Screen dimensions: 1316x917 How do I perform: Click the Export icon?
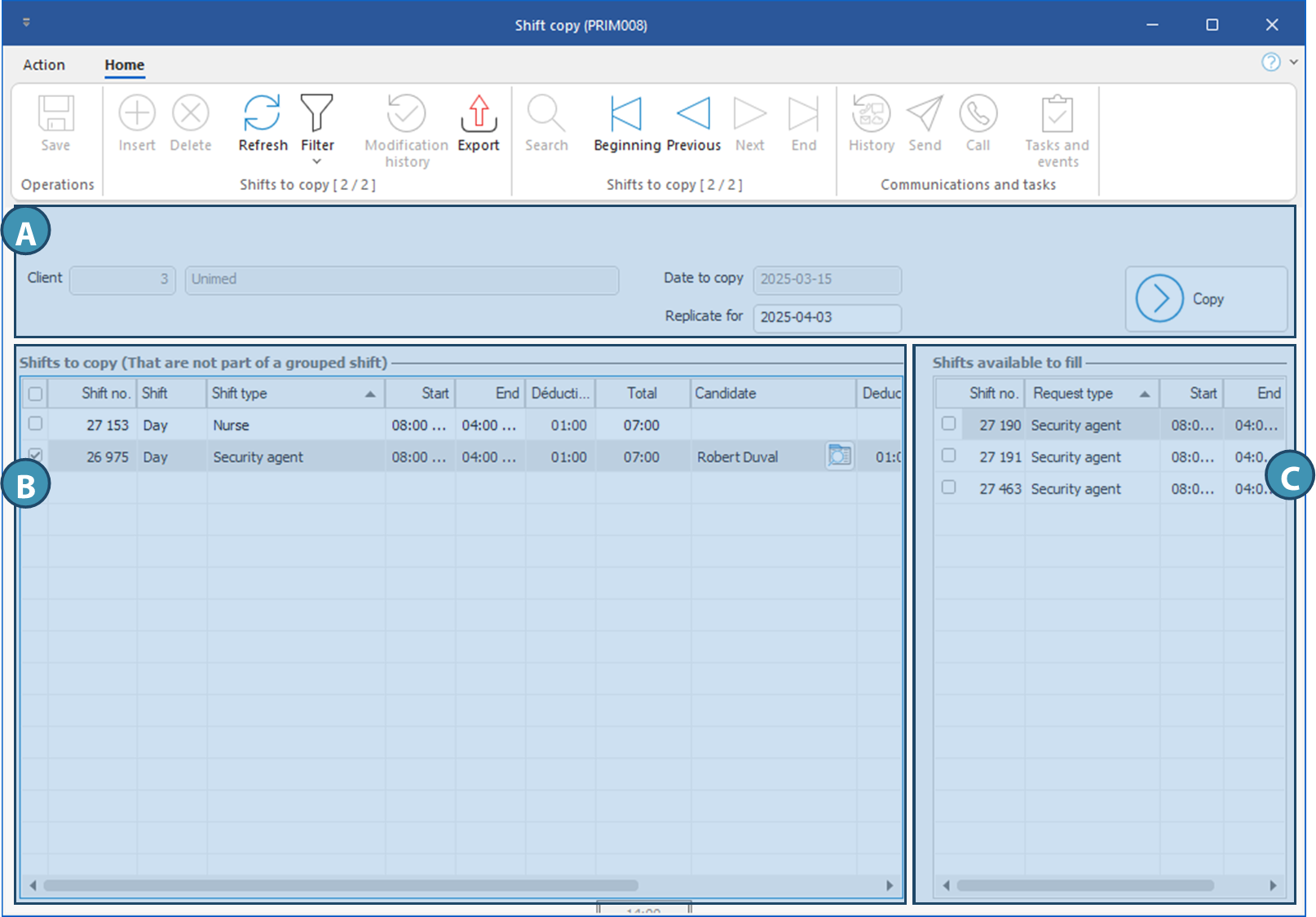pos(479,114)
